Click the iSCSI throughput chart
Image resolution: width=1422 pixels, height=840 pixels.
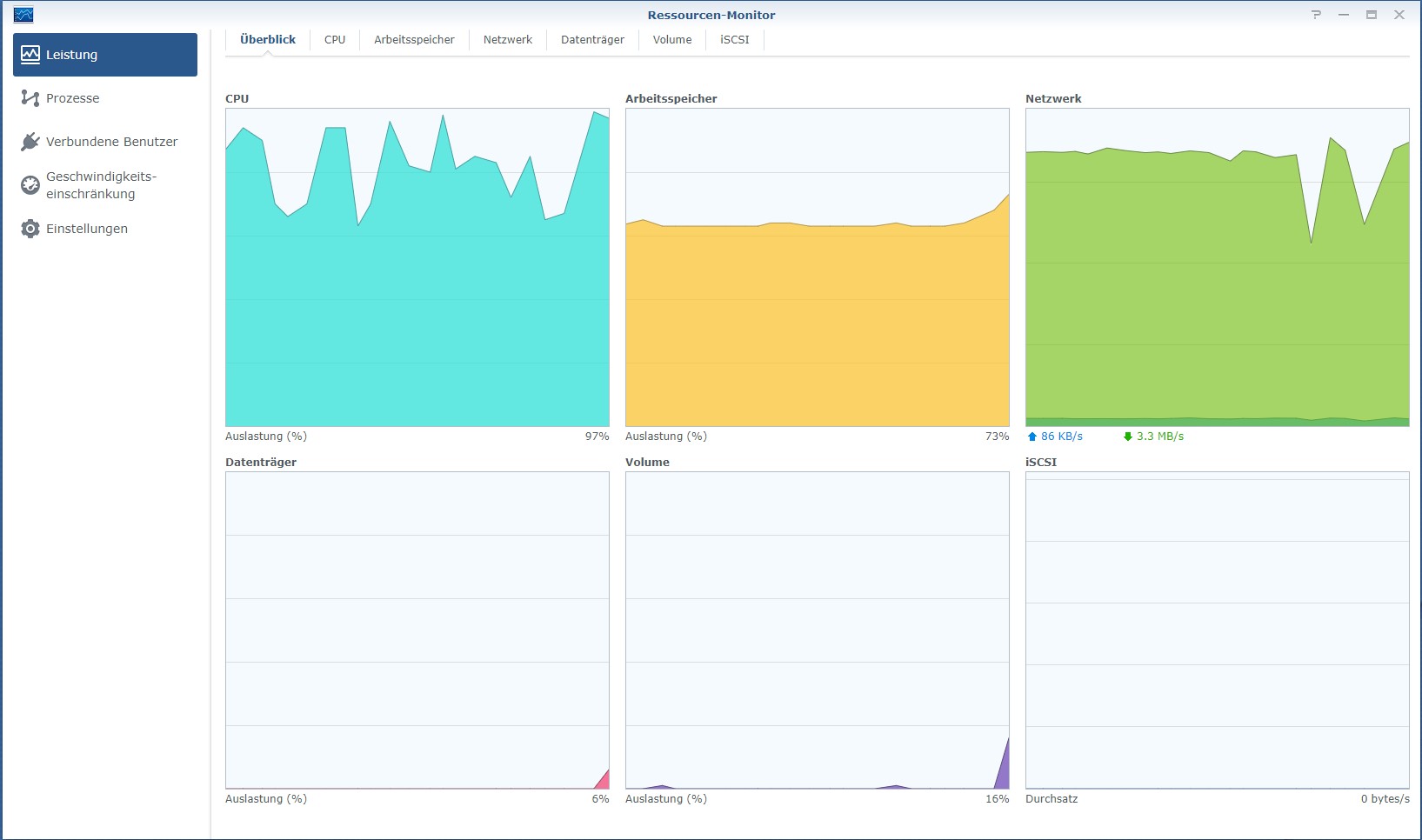[1218, 630]
